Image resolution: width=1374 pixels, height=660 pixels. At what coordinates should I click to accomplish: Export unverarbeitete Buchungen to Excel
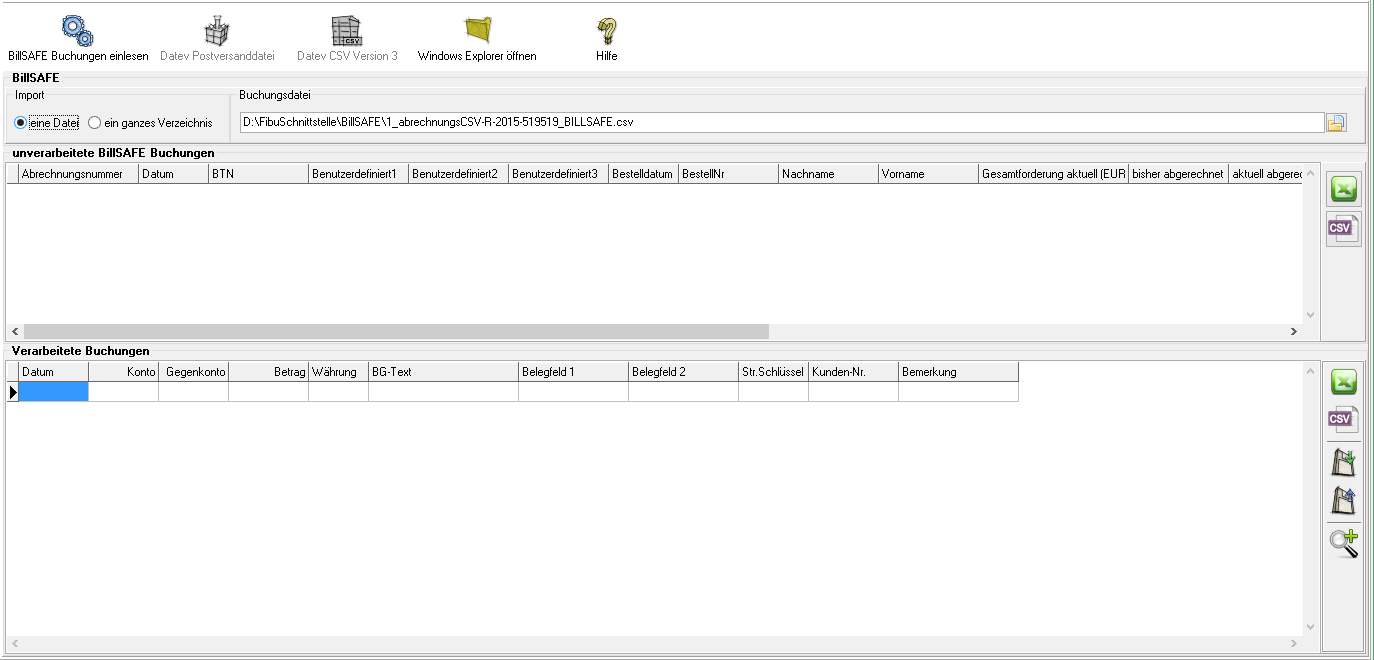tap(1343, 189)
